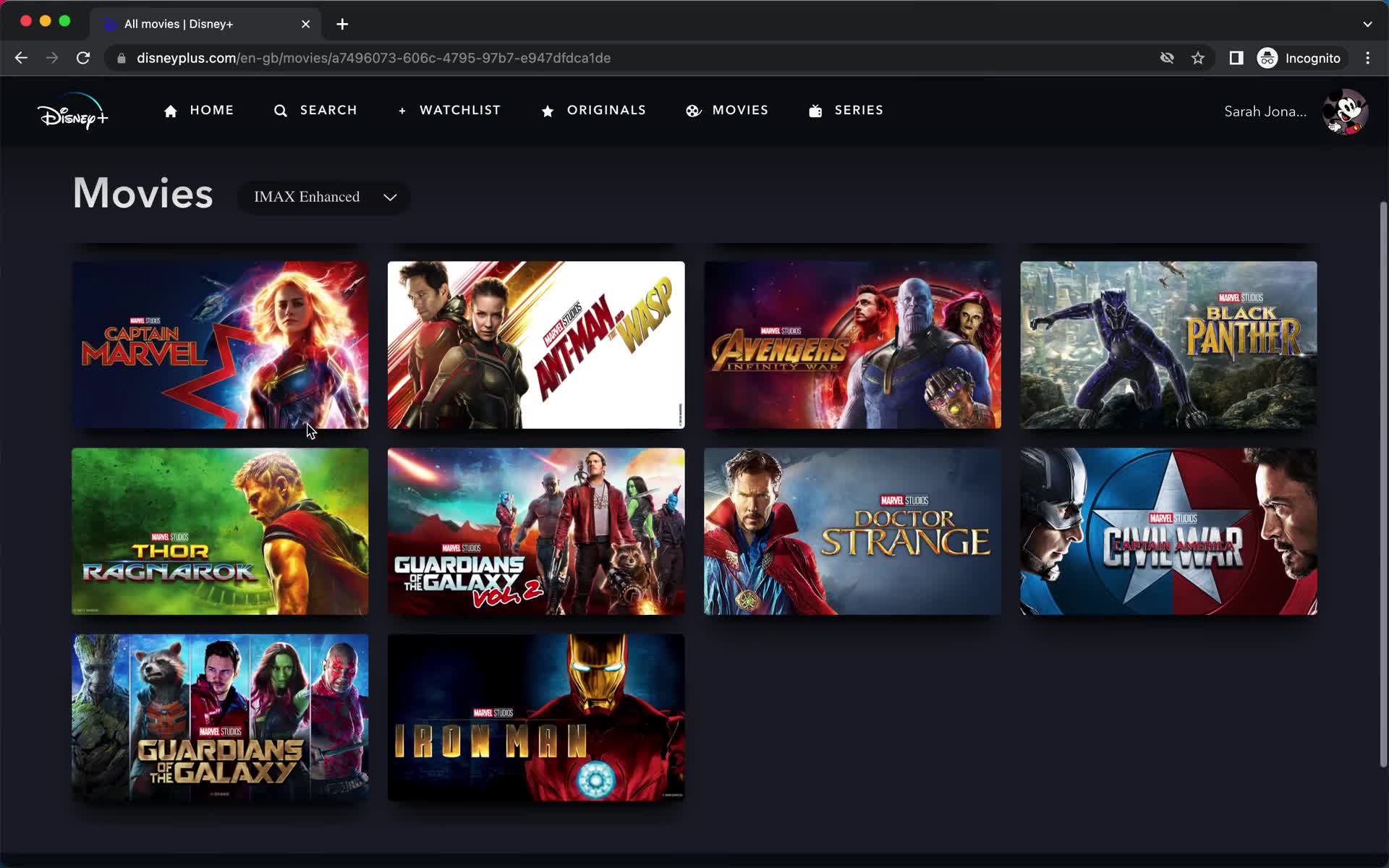Click the page vertical scrollbar
The width and height of the screenshot is (1389, 868).
point(1383,485)
